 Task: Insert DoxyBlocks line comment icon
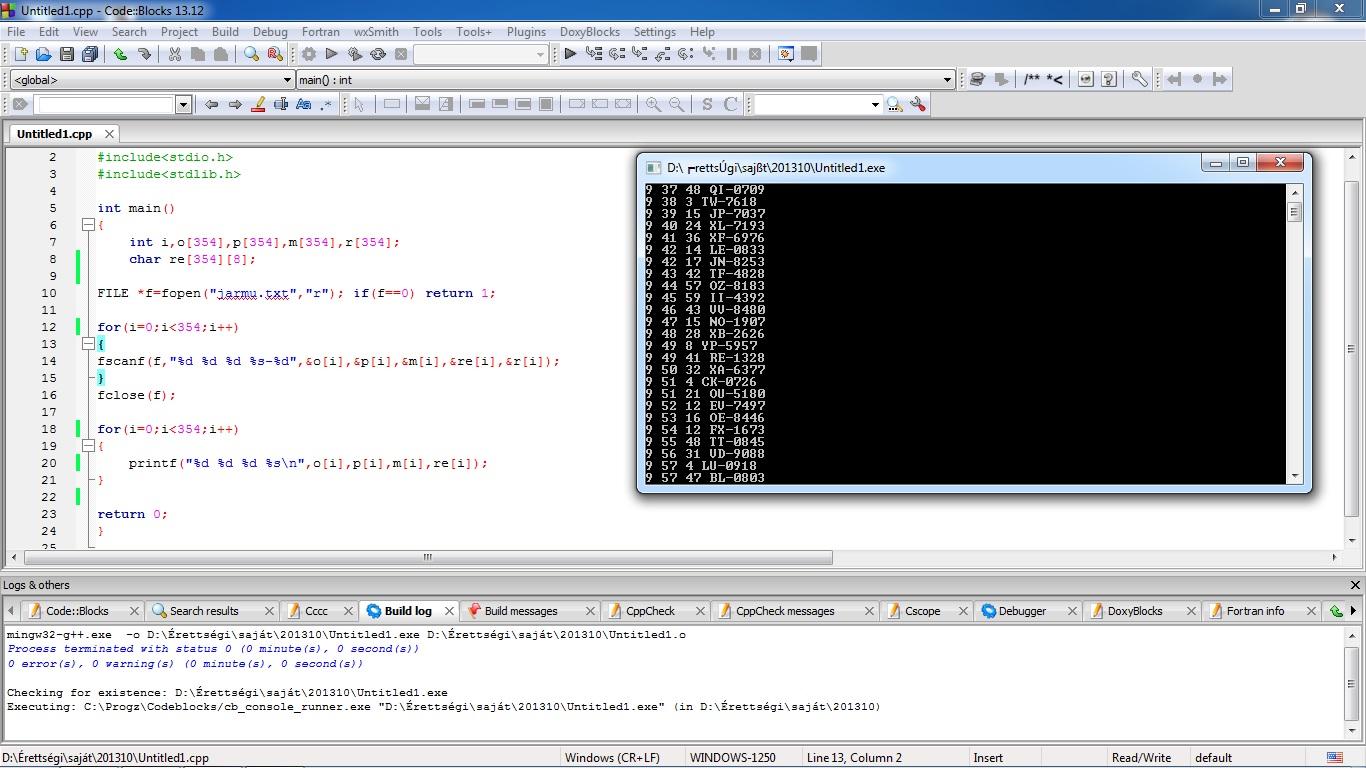pyautogui.click(x=1054, y=79)
